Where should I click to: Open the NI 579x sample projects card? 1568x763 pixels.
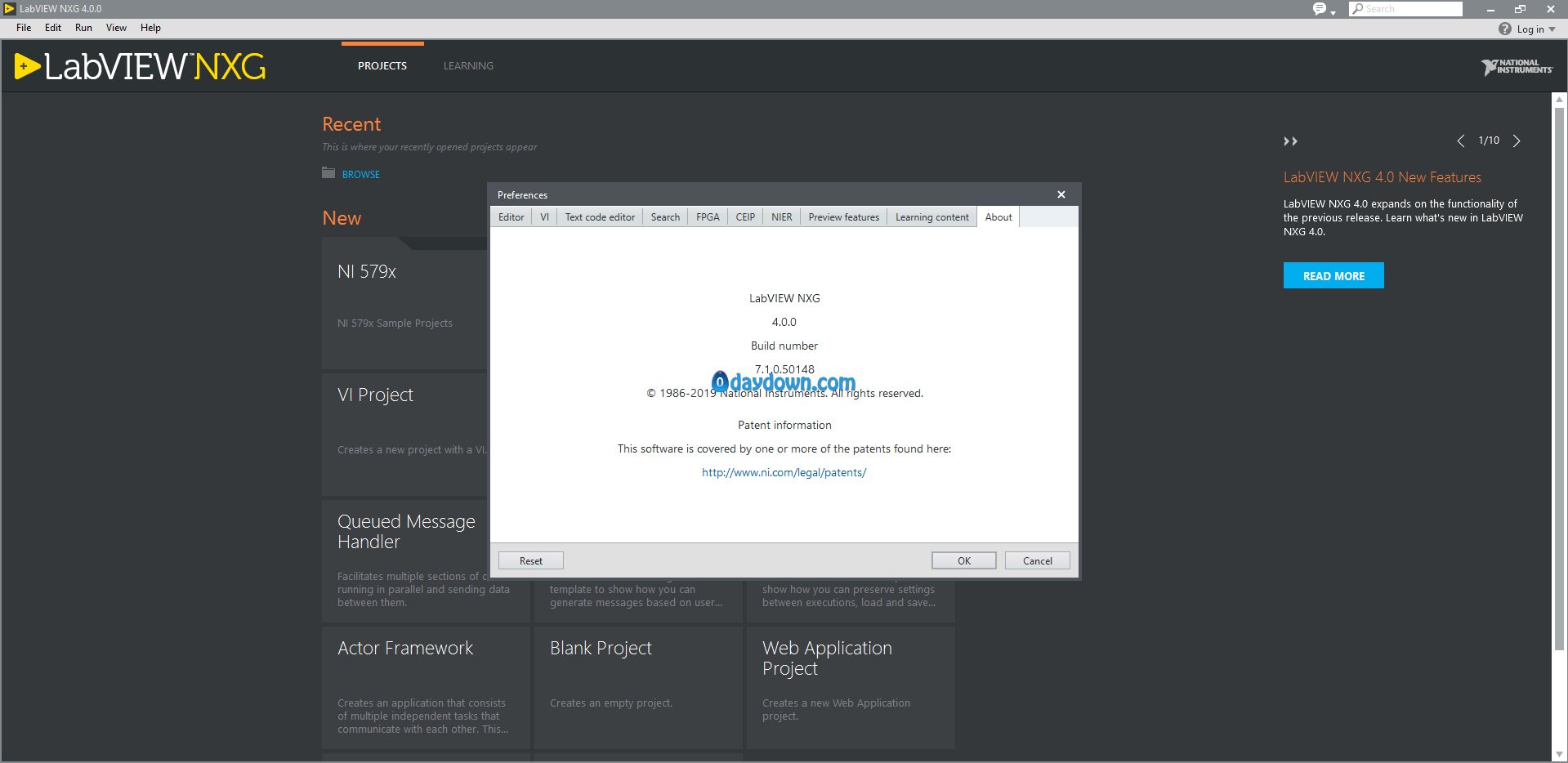click(404, 303)
